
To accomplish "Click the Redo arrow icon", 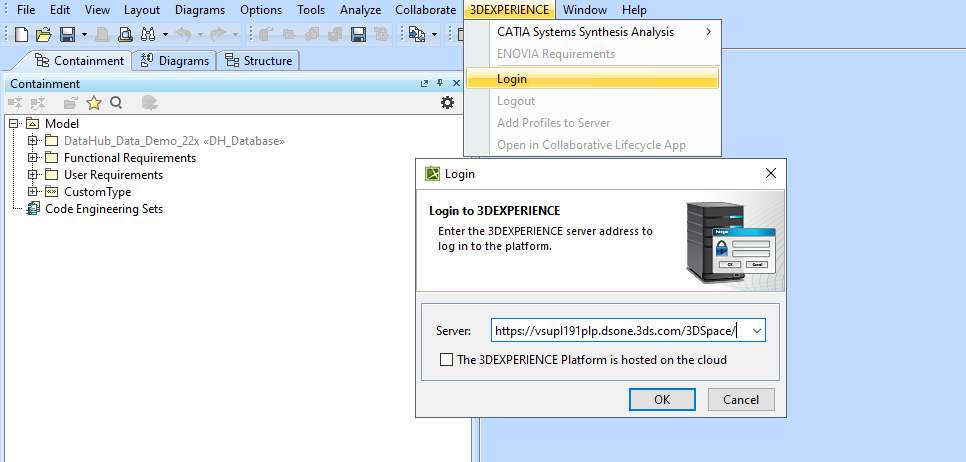I will pyautogui.click(x=217, y=34).
